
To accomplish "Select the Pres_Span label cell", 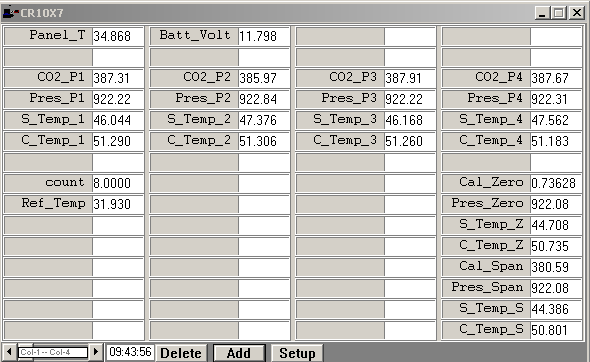I will [x=486, y=289].
